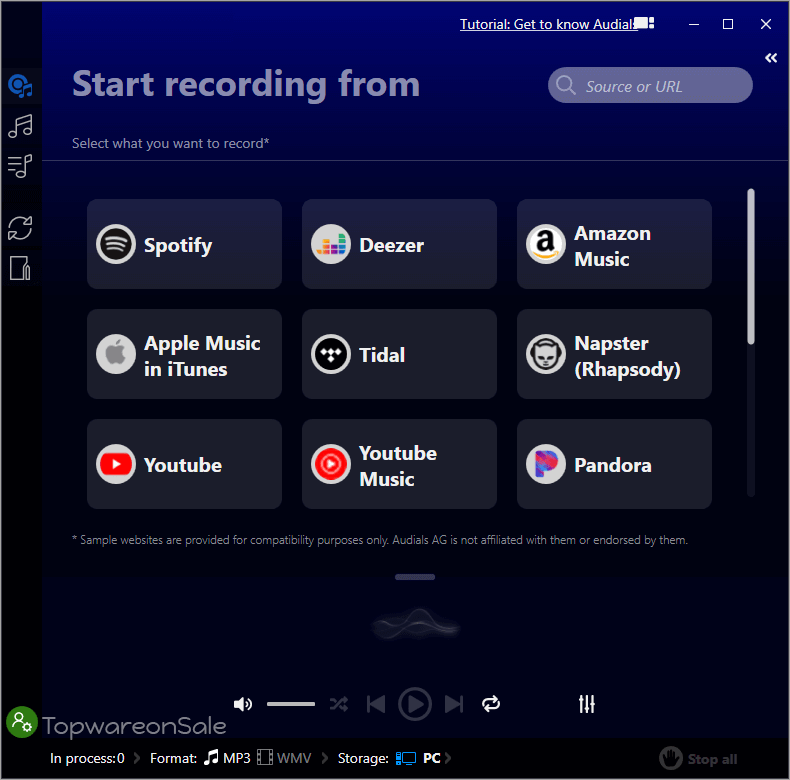The height and width of the screenshot is (780, 790).
Task: Choose Pandora as recording source
Action: (614, 464)
